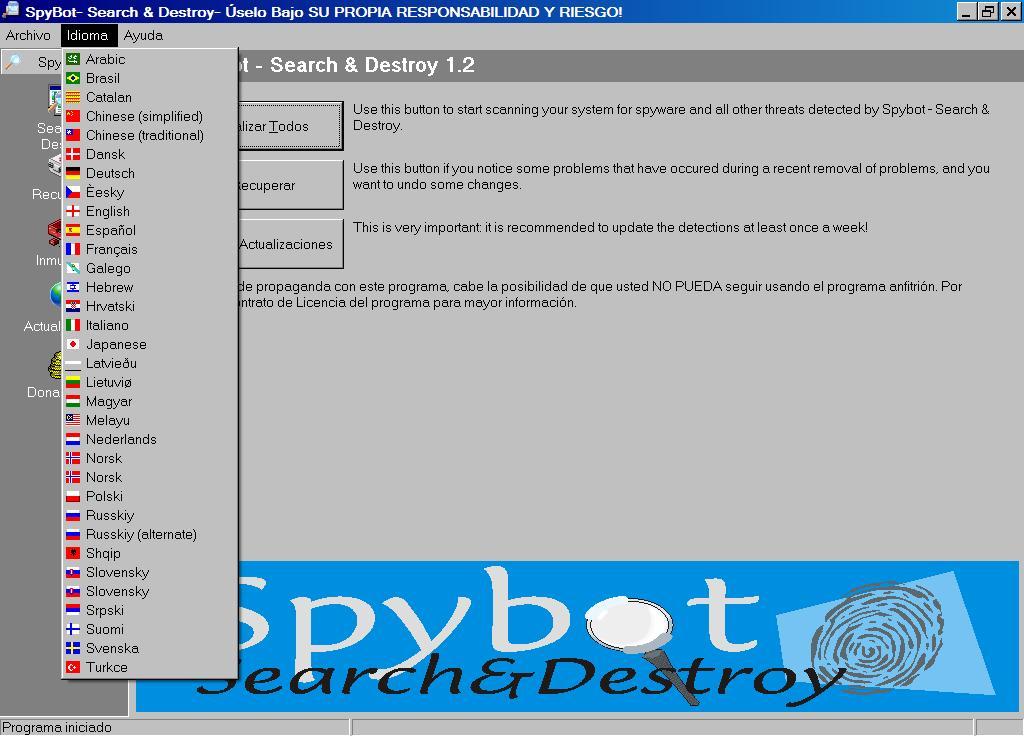Switch language to Latvieðu
Image resolution: width=1024 pixels, height=736 pixels.
coord(150,363)
